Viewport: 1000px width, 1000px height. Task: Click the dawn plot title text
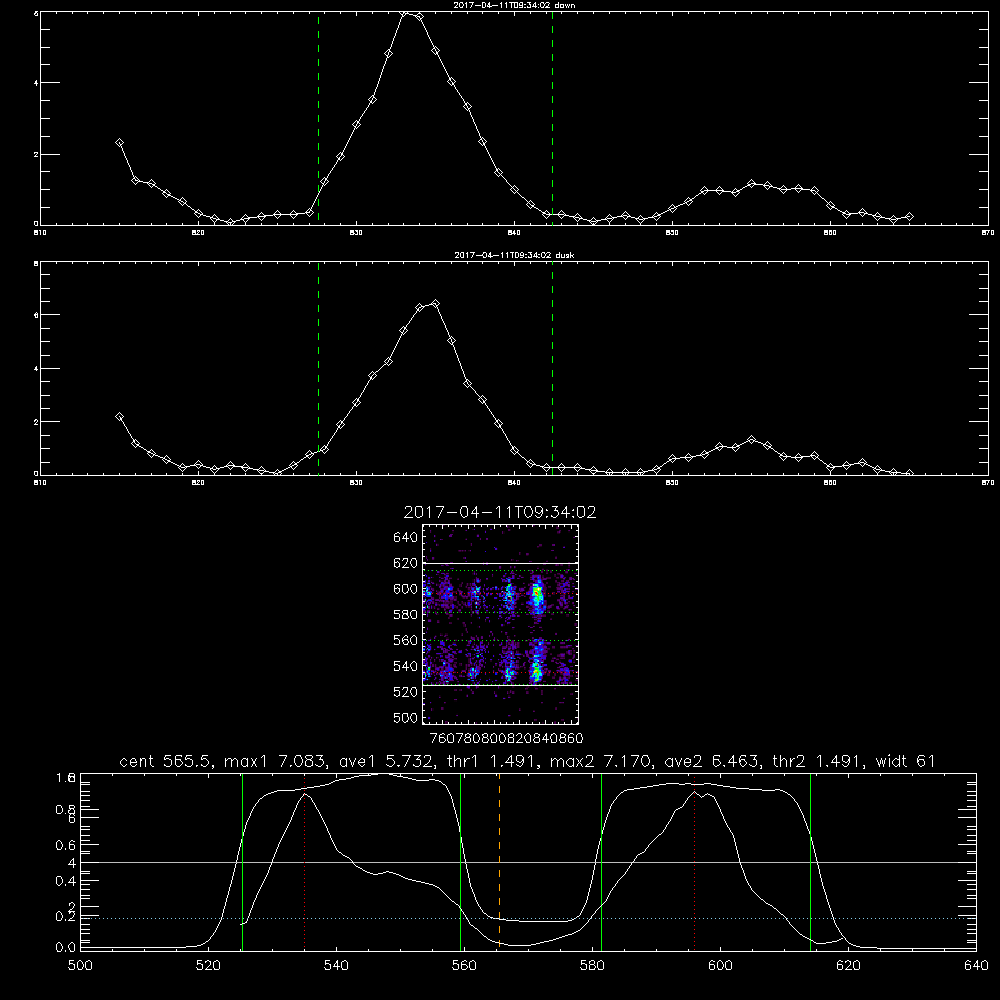tap(514, 4)
